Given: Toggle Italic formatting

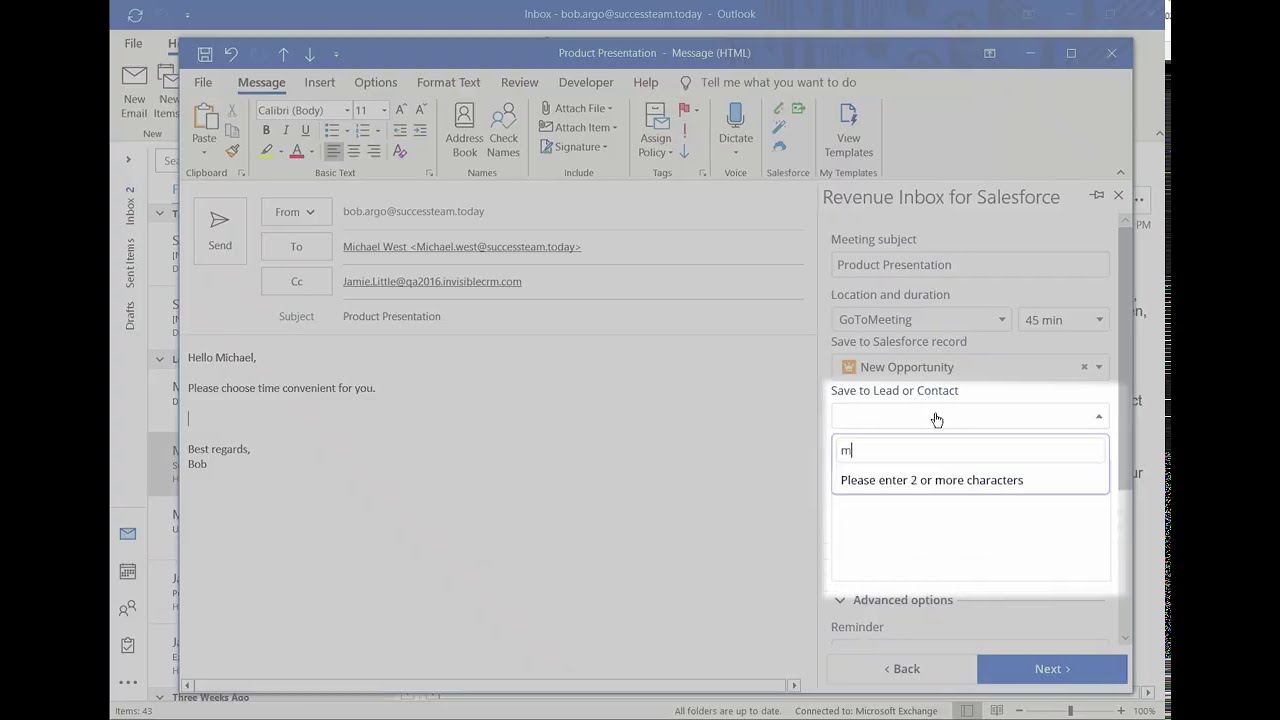Looking at the screenshot, I should [x=286, y=131].
